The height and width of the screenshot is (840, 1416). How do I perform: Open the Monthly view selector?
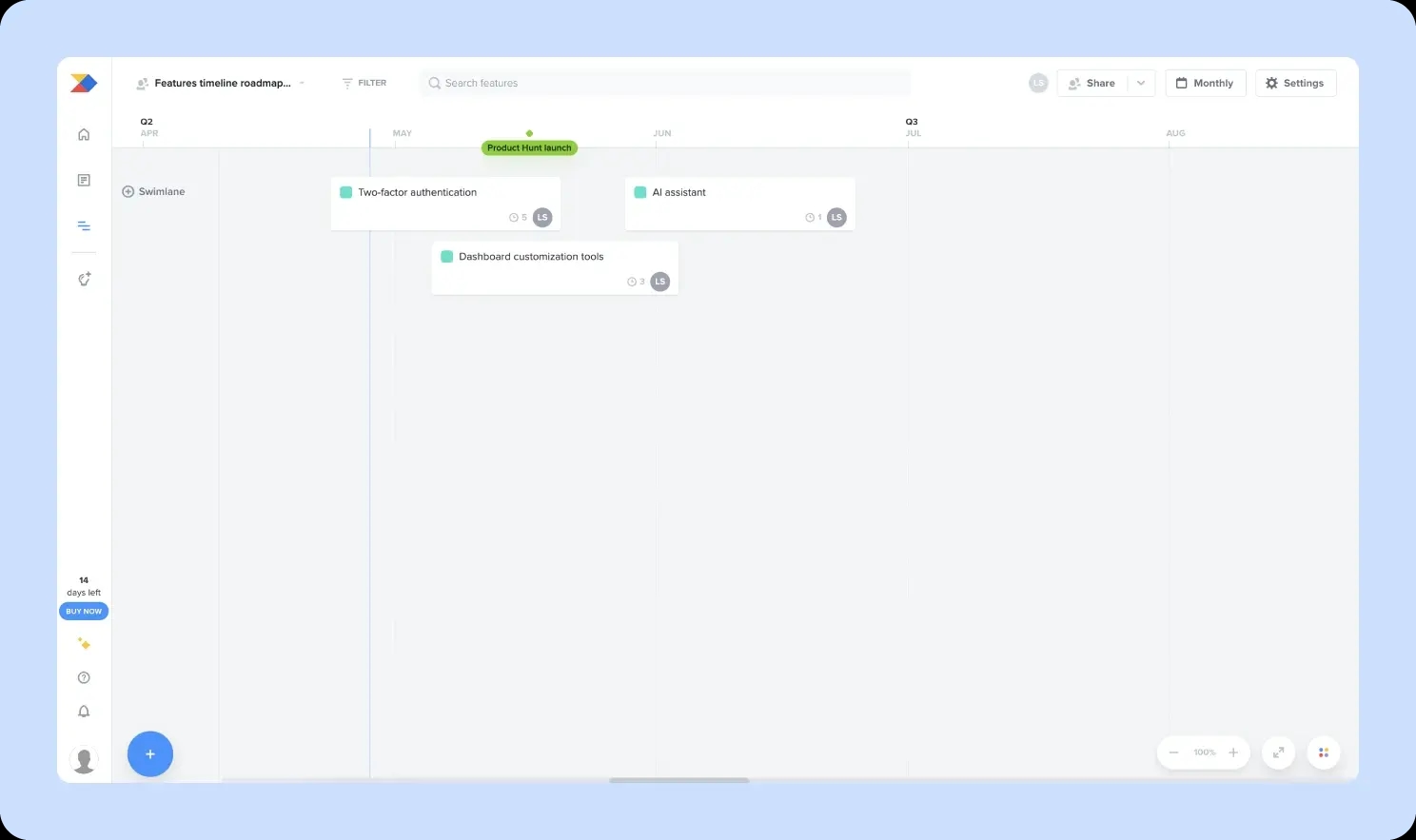click(x=1205, y=83)
